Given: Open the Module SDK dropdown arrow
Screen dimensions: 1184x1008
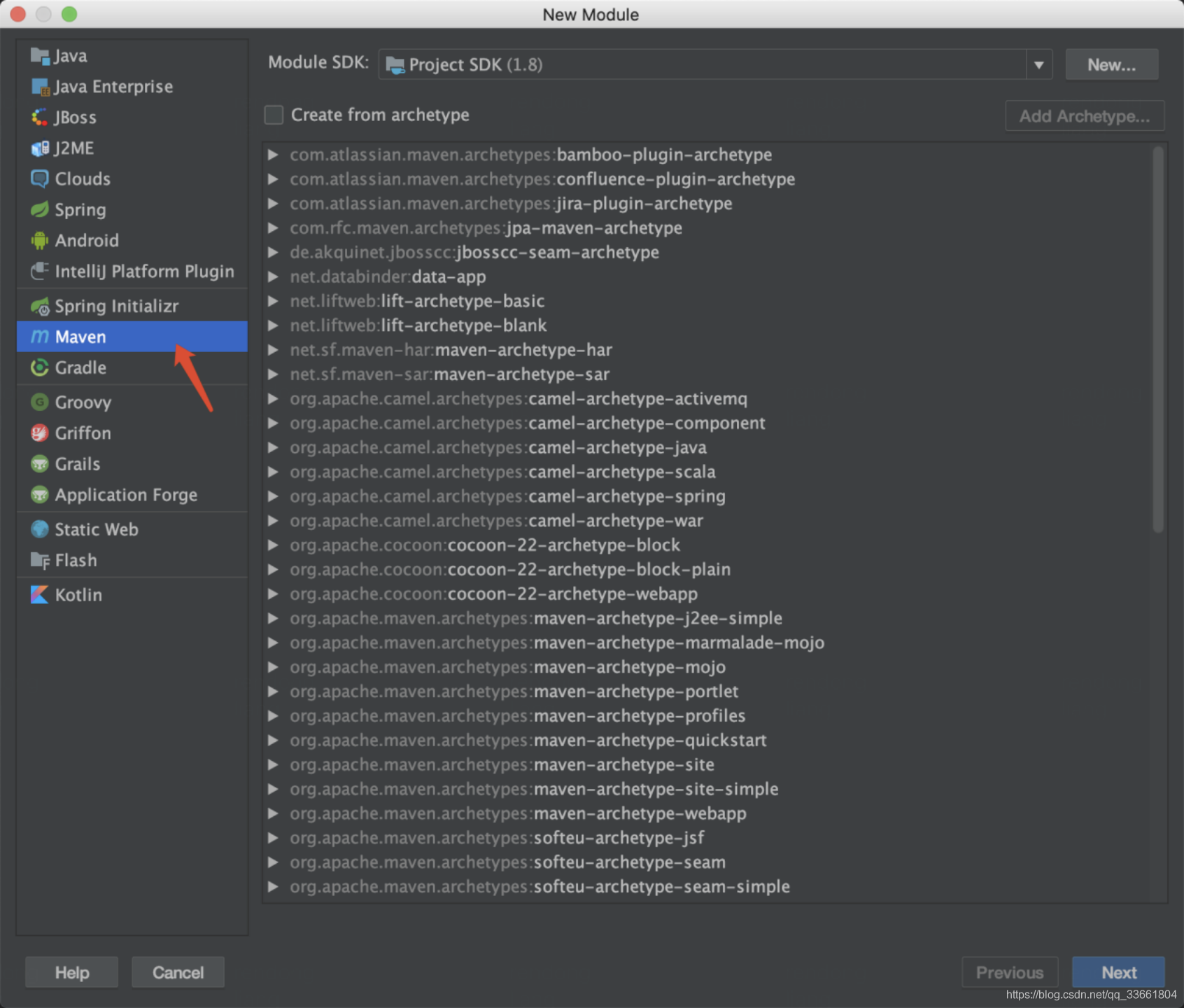Looking at the screenshot, I should tap(1039, 65).
